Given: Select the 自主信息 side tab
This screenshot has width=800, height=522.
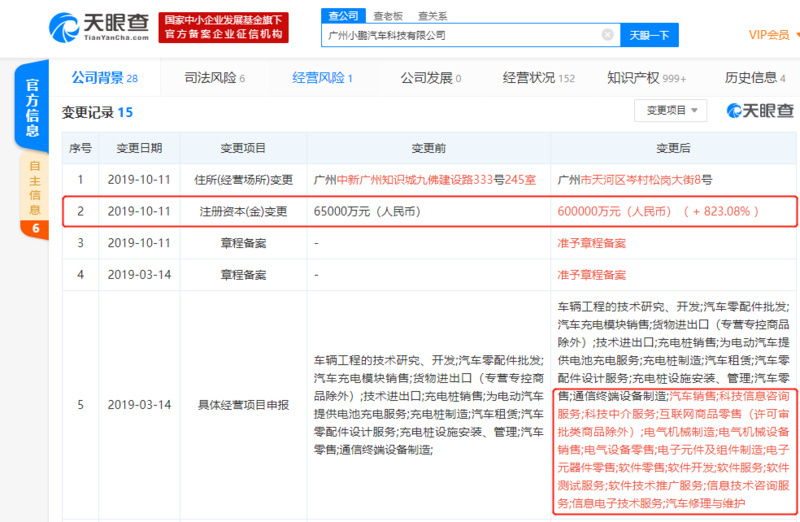Looking at the screenshot, I should coord(33,190).
